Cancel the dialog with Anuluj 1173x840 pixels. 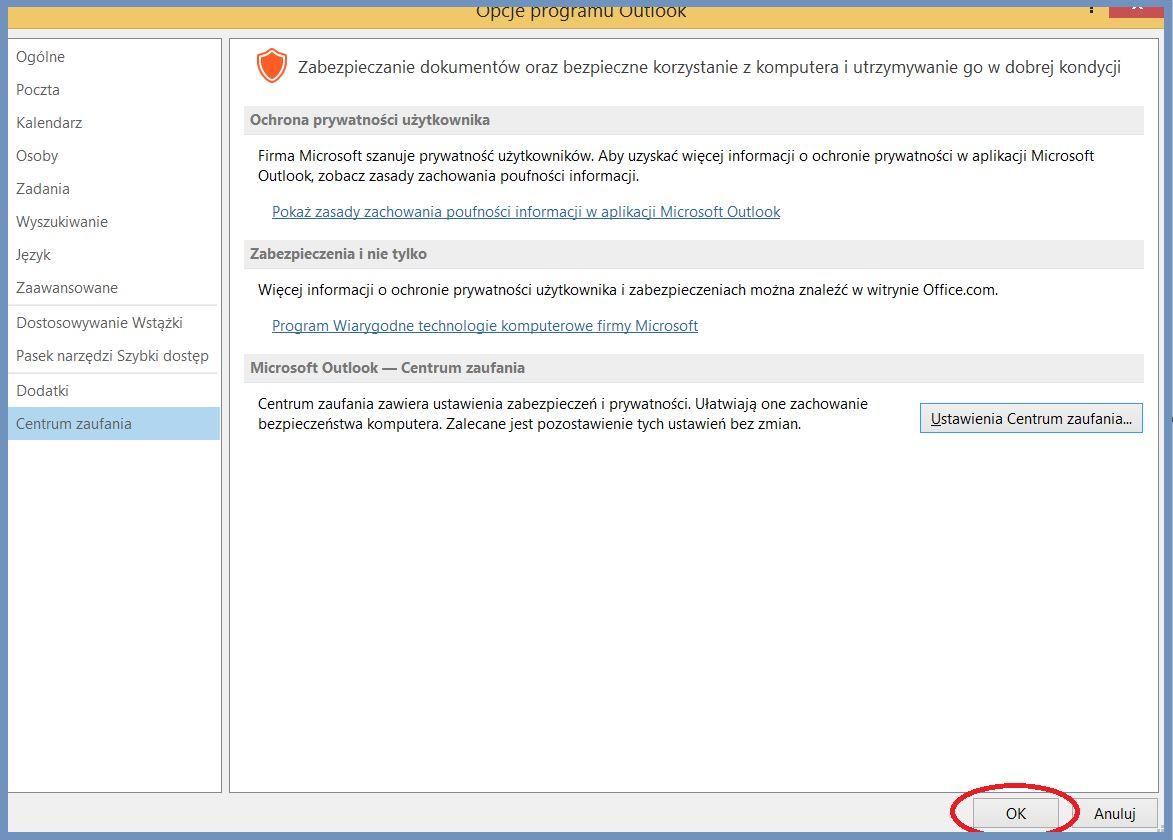tap(1114, 813)
